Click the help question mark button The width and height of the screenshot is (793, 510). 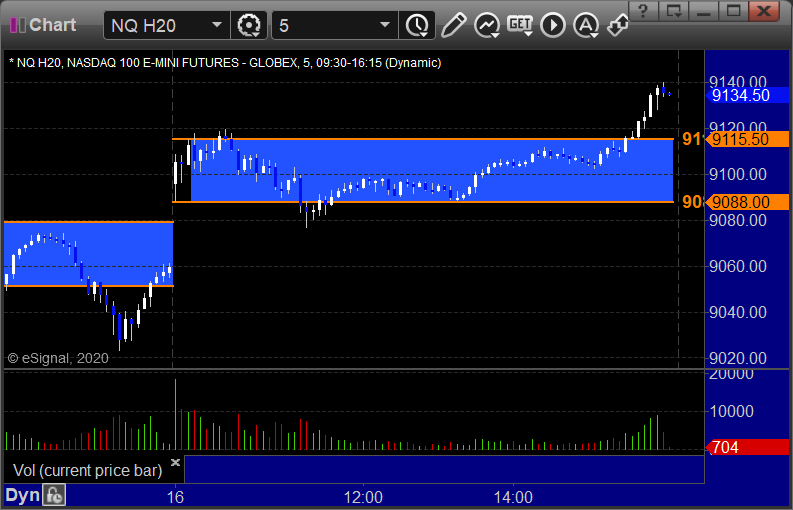click(643, 10)
